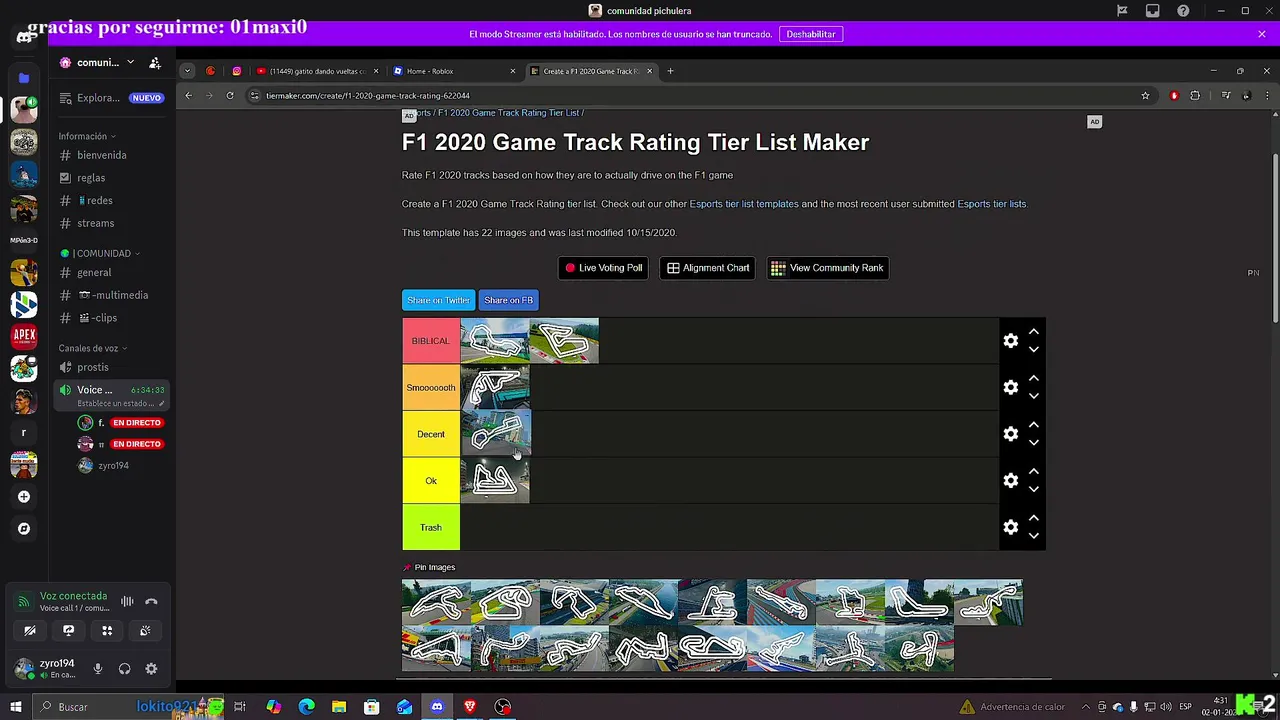The width and height of the screenshot is (1280, 720).
Task: Click the Live Voting Poll button
Action: [603, 268]
